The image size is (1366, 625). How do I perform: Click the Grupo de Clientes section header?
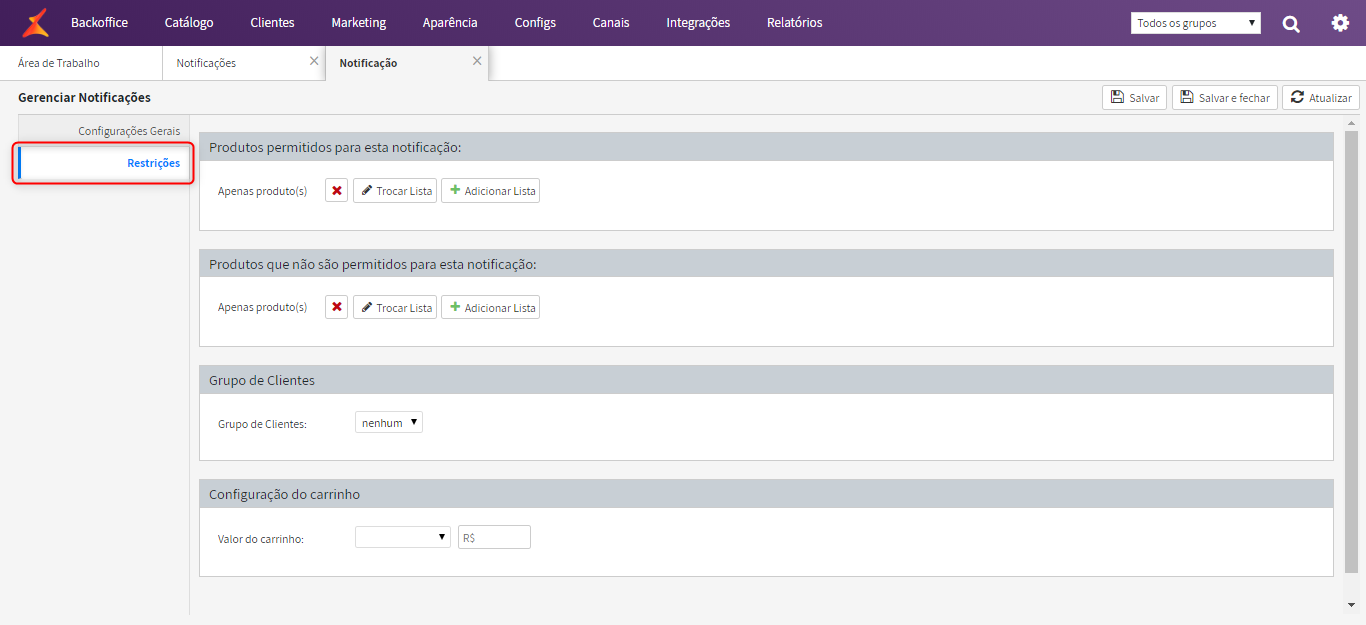766,380
